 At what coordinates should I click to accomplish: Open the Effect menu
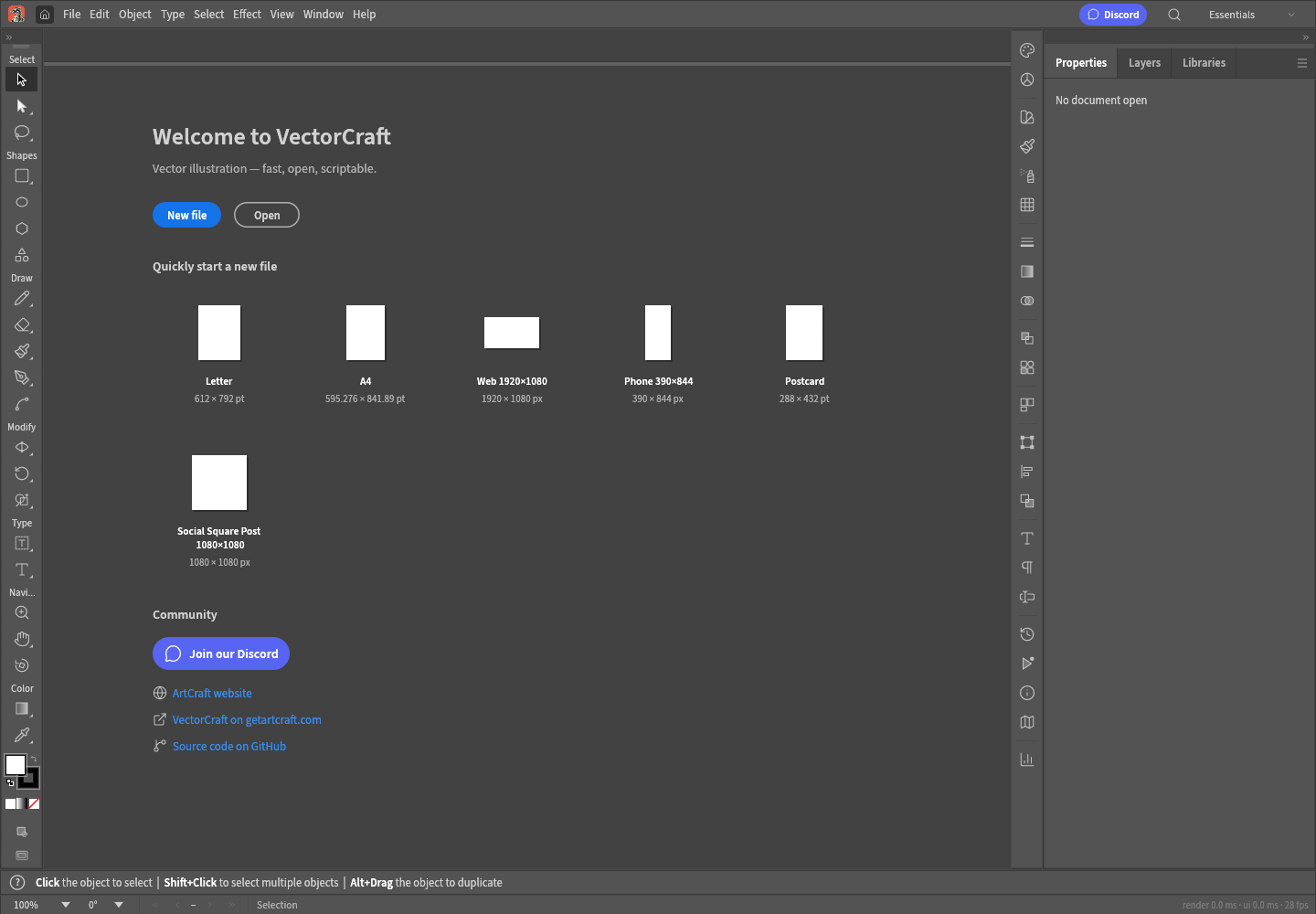[247, 15]
